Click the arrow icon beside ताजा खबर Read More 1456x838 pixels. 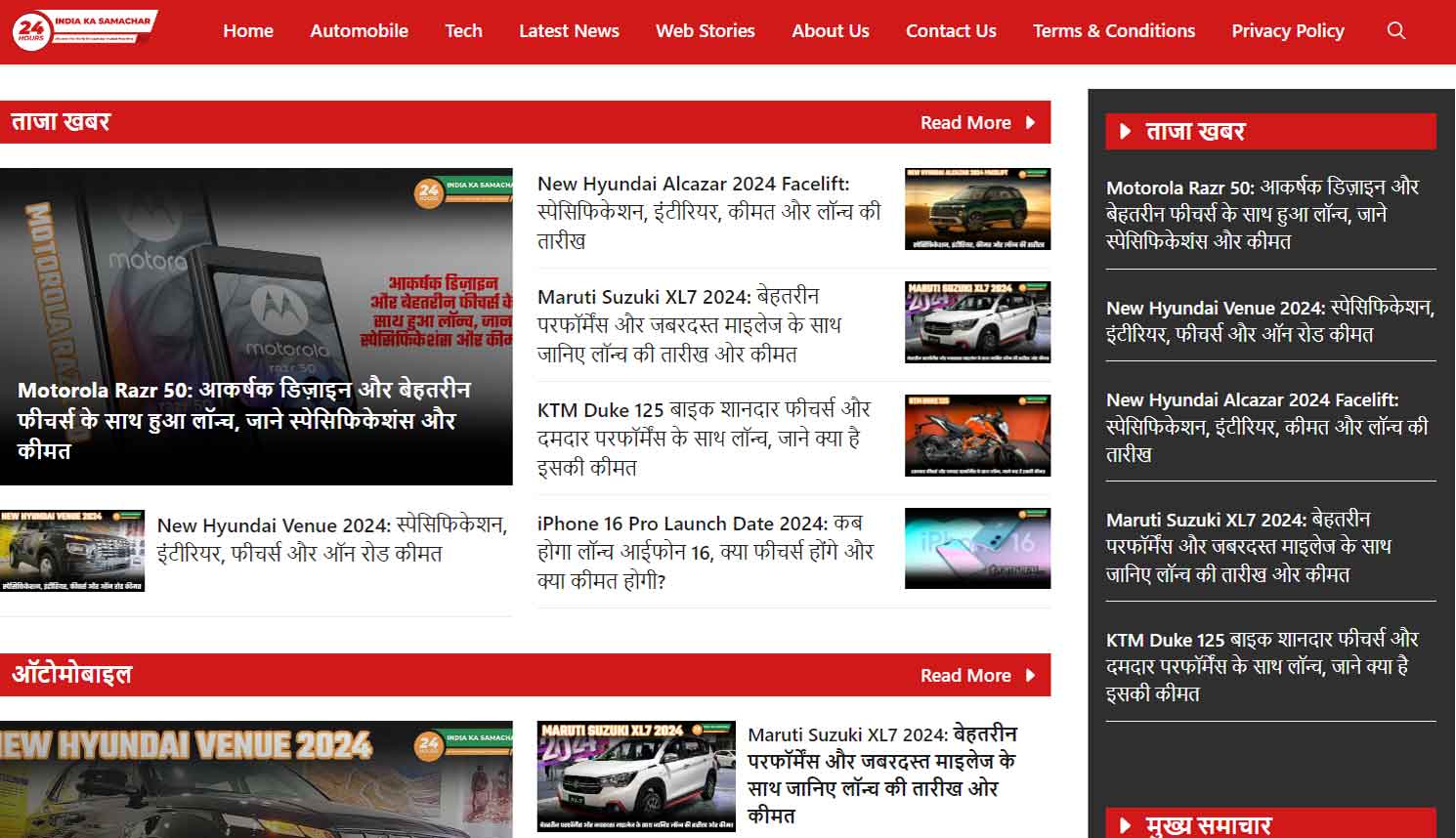pos(1030,123)
